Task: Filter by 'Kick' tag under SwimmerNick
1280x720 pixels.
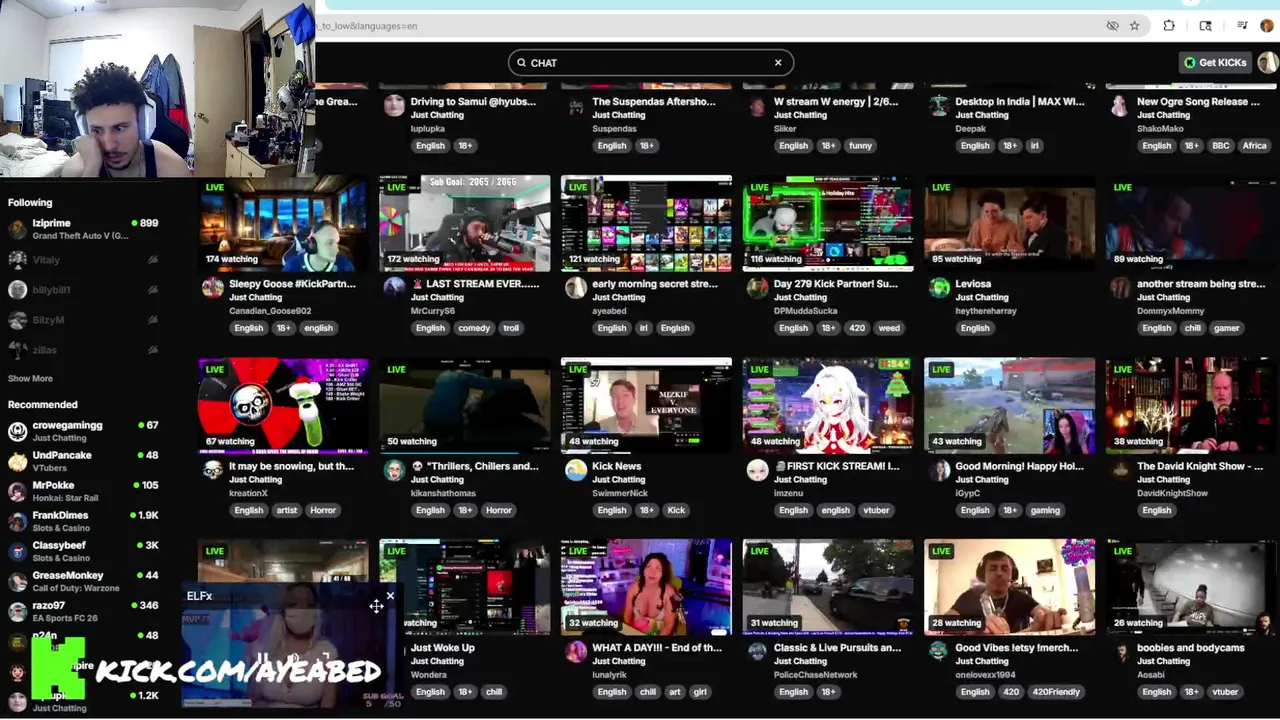Action: 676,510
